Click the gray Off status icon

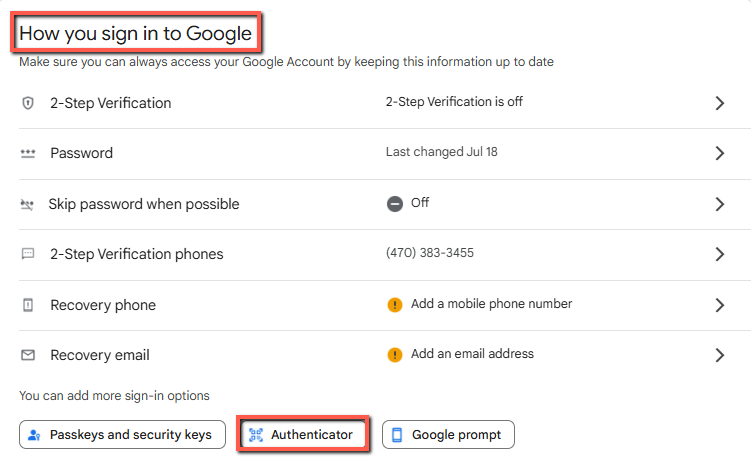pyautogui.click(x=395, y=203)
